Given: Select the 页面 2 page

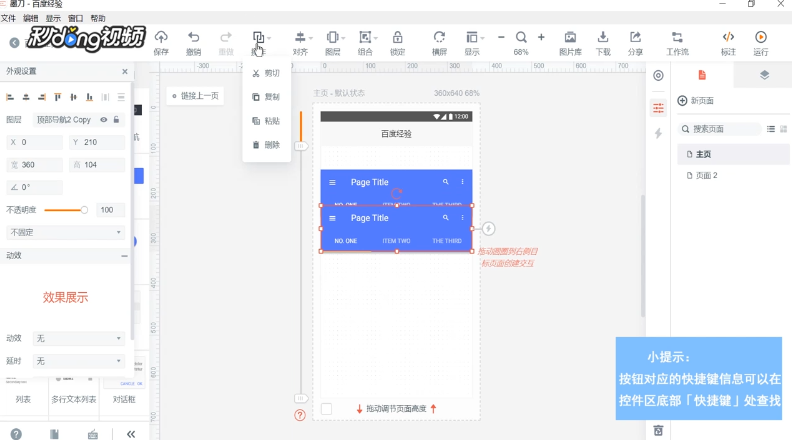Looking at the screenshot, I should 733,175.
